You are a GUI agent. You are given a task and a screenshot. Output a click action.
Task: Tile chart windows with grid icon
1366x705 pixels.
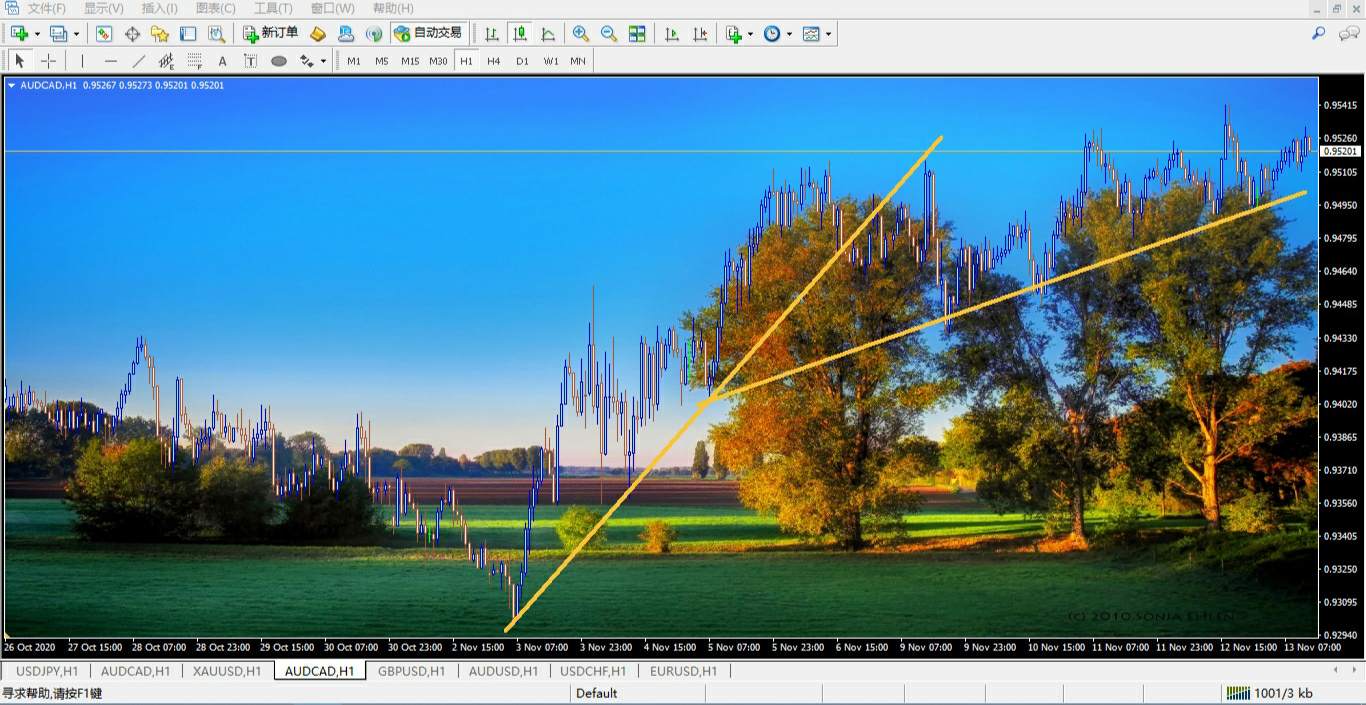tap(637, 34)
